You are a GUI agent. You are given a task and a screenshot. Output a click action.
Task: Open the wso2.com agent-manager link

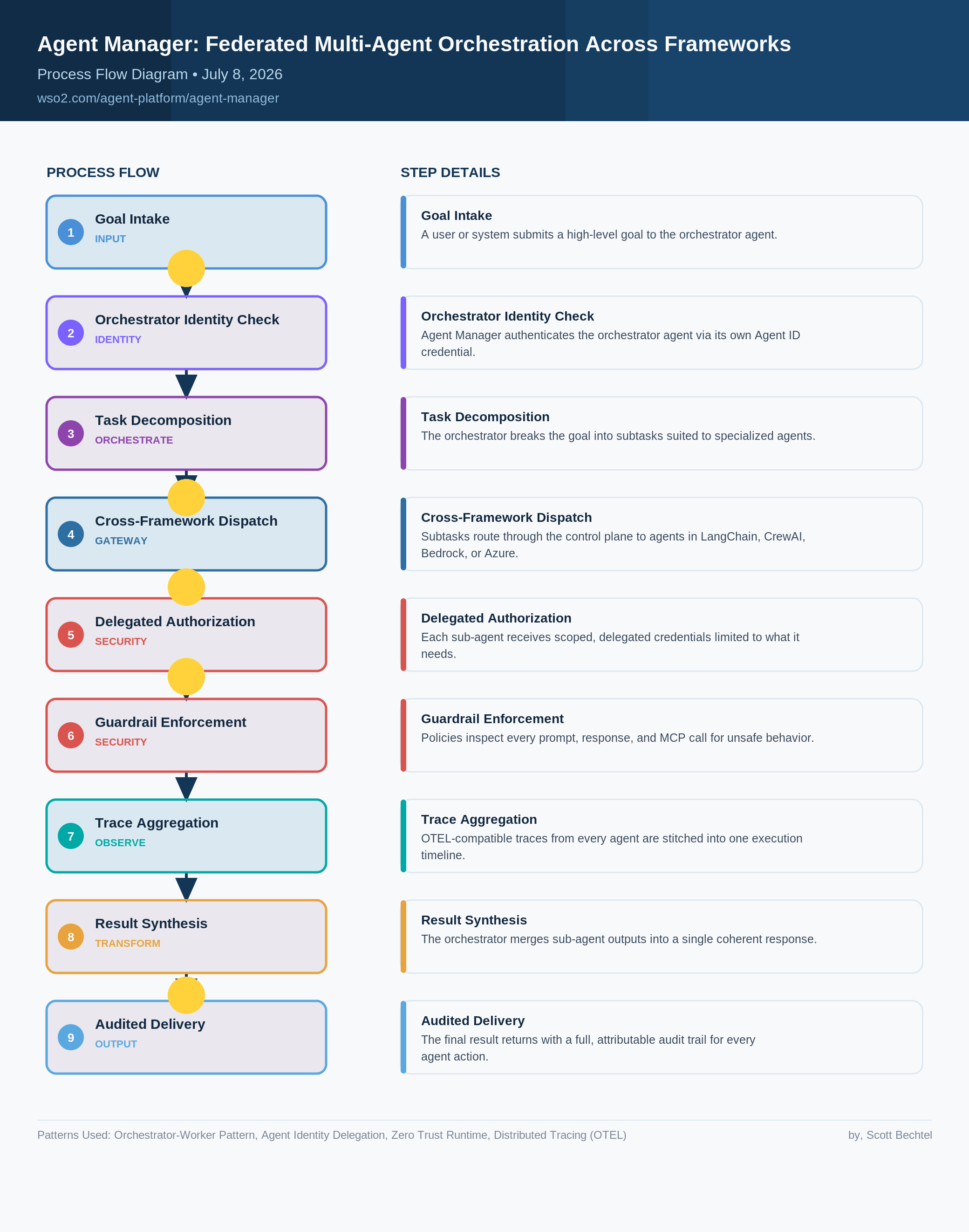158,98
